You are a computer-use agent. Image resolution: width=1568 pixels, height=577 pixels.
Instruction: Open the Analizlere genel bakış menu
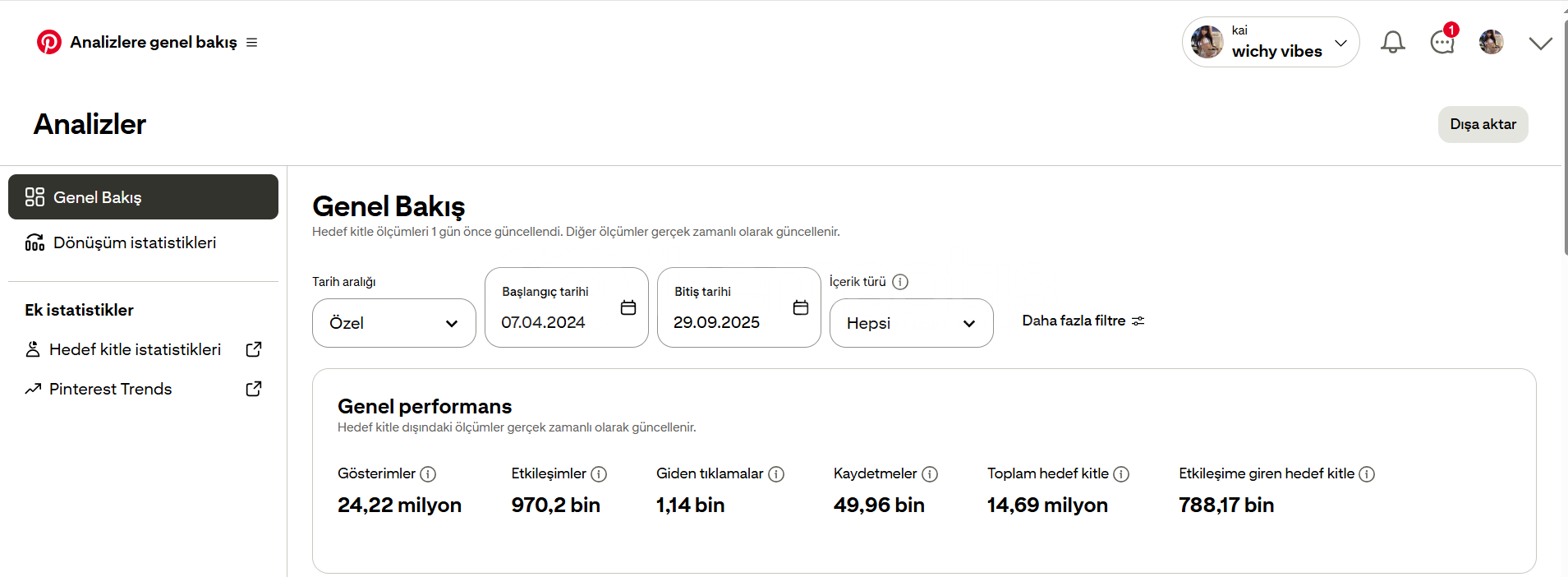pyautogui.click(x=252, y=43)
